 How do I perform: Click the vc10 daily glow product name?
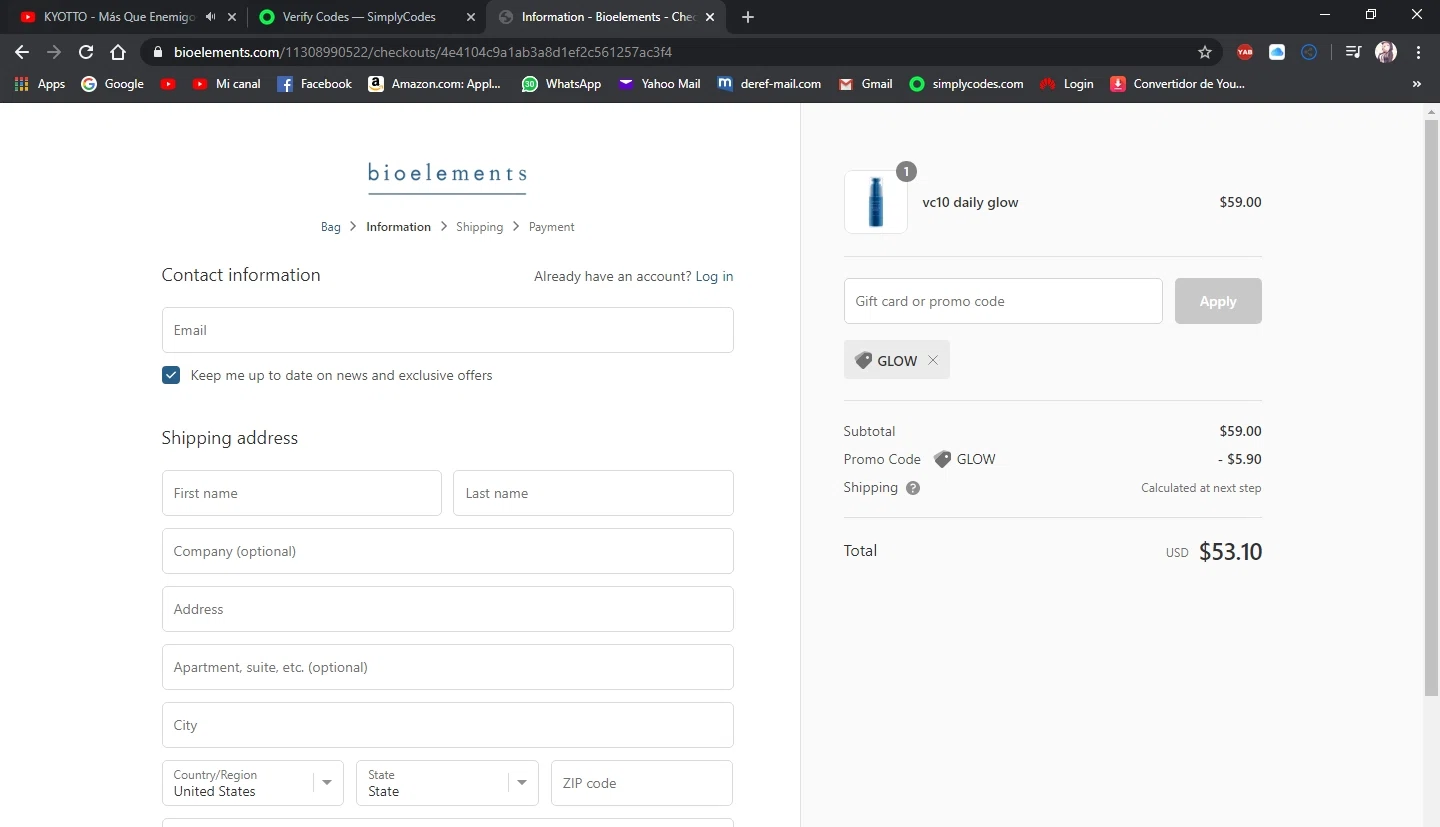[x=970, y=202]
